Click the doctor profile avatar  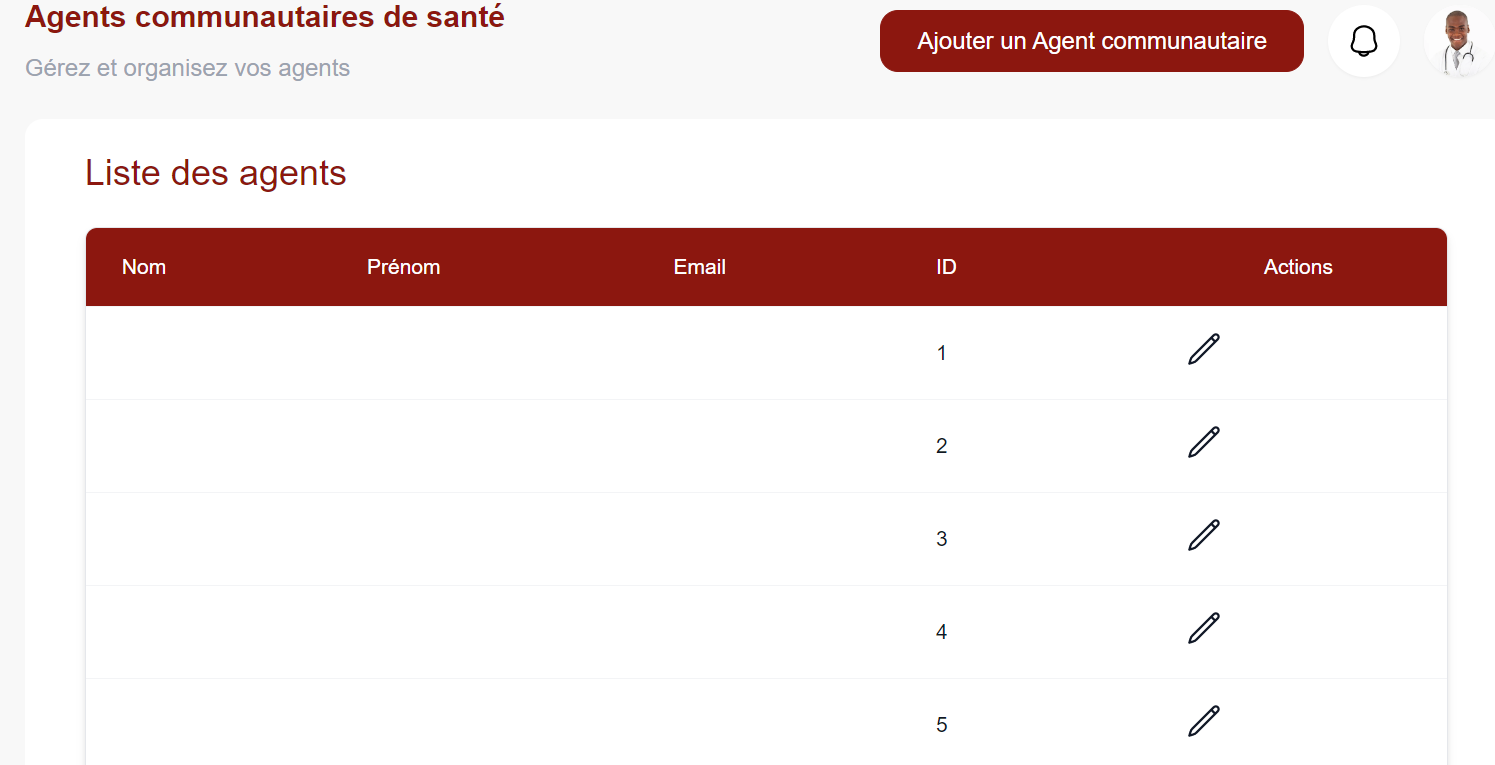click(x=1458, y=41)
